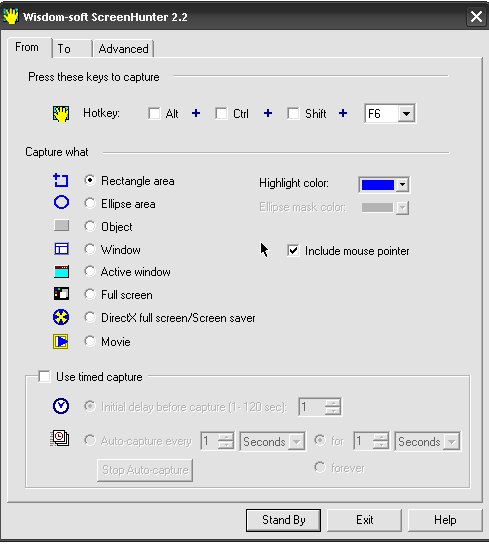Click the Stop Auto-capture button

[x=145, y=470]
